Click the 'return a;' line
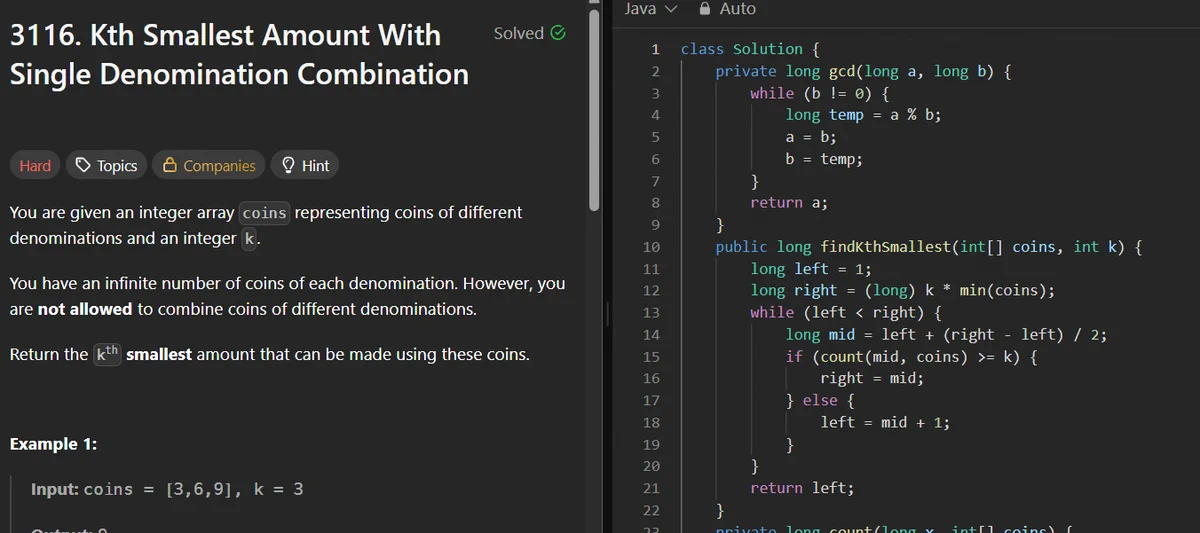 [x=789, y=203]
